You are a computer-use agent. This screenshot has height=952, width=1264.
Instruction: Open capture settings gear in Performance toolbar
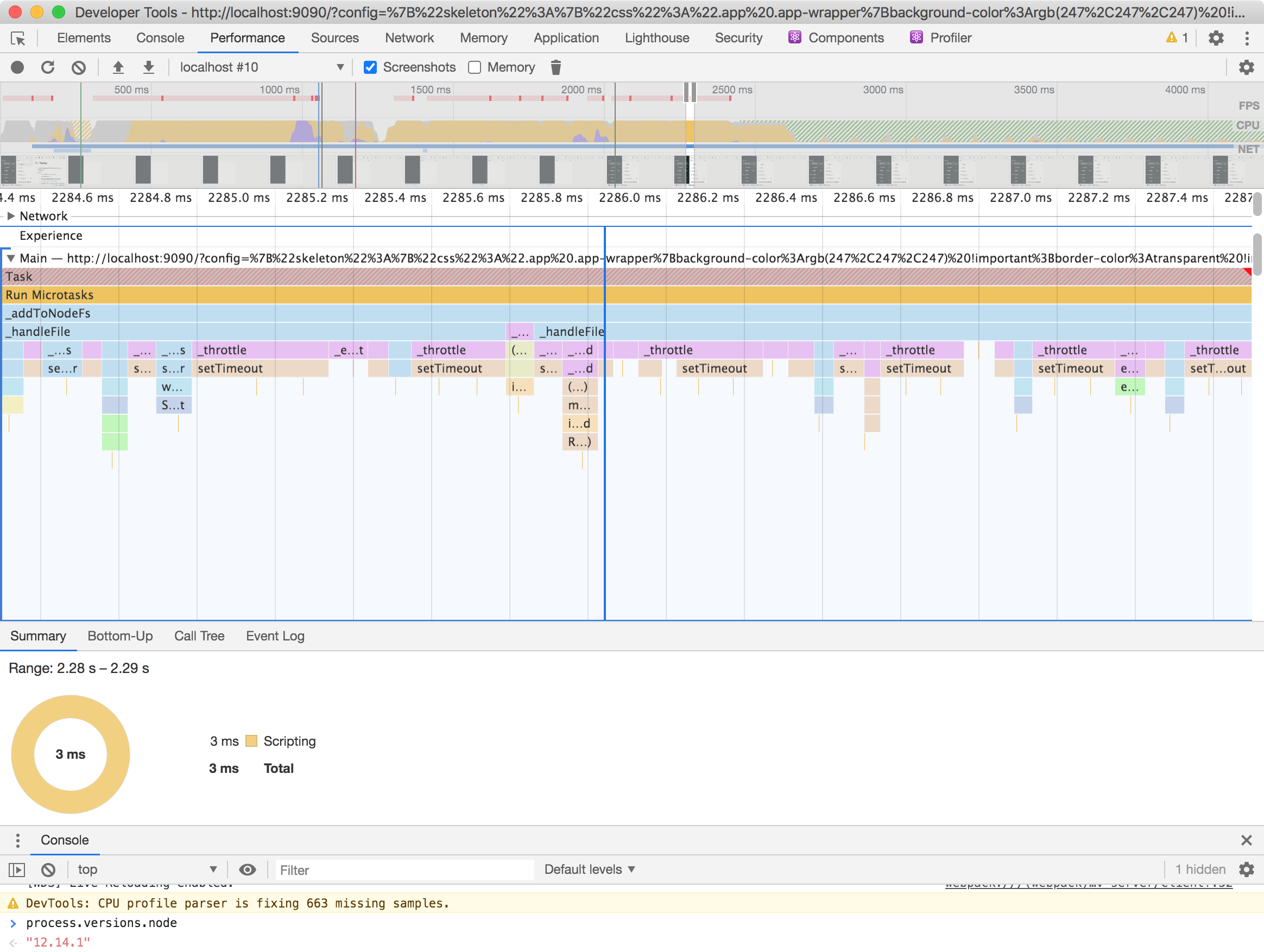1246,67
